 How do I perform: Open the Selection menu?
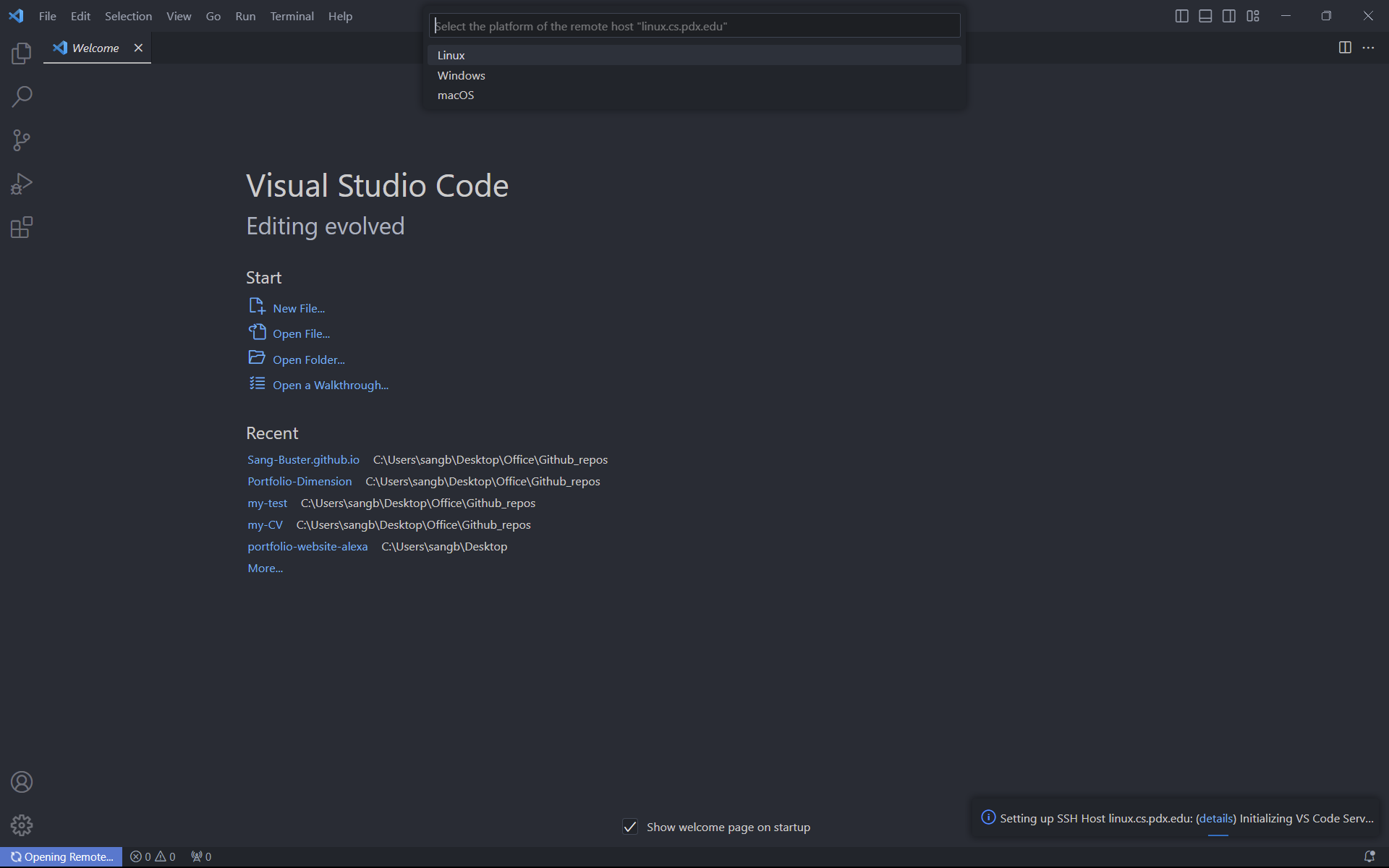coord(128,16)
